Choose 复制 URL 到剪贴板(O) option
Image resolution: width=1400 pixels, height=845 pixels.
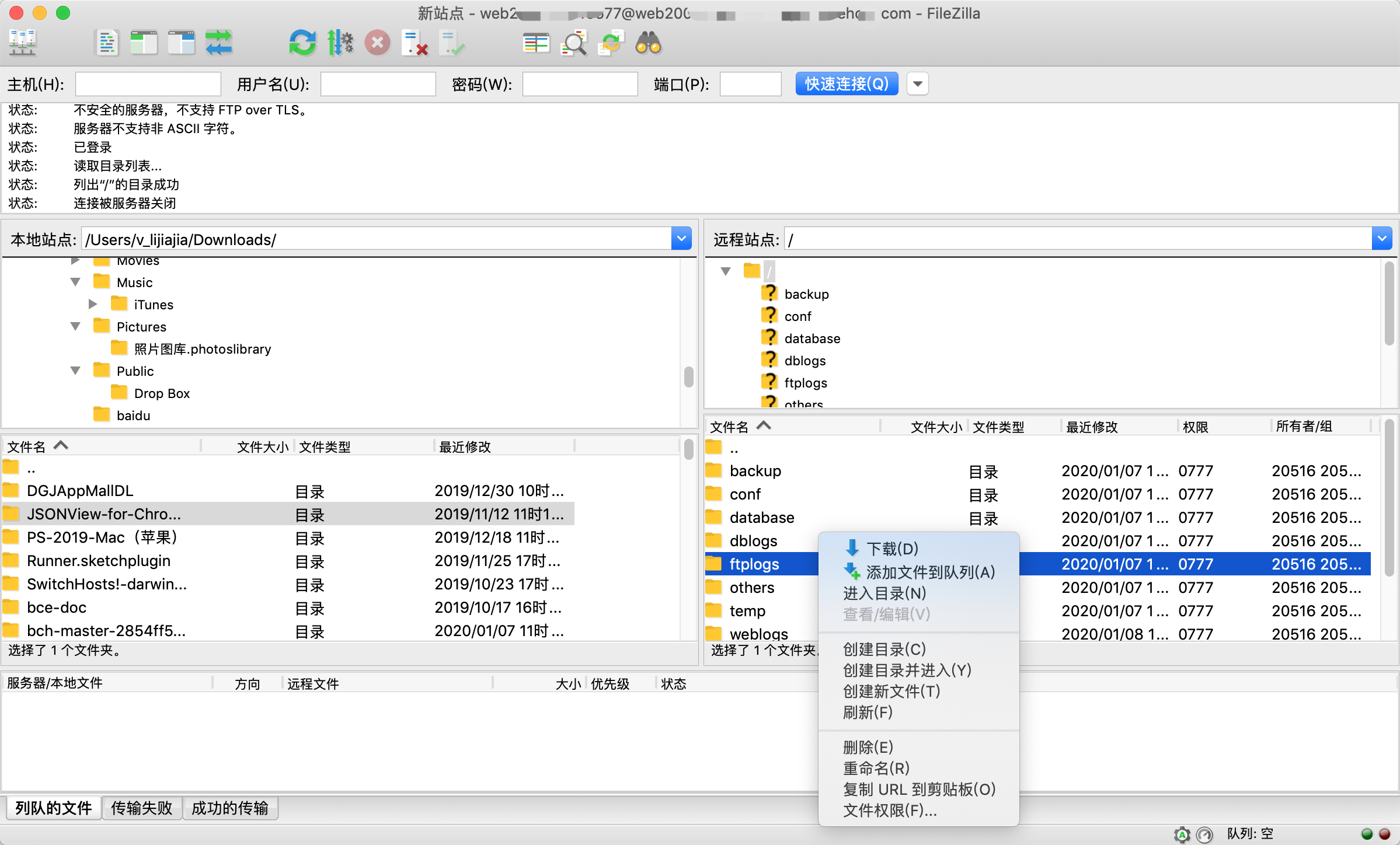(920, 789)
